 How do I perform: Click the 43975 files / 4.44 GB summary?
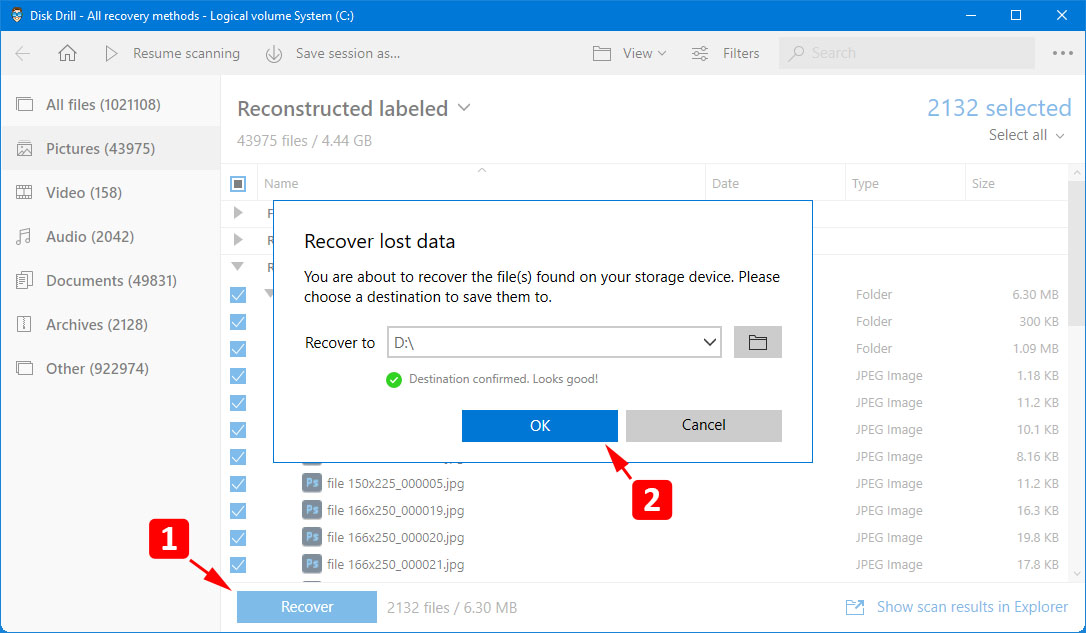point(305,141)
